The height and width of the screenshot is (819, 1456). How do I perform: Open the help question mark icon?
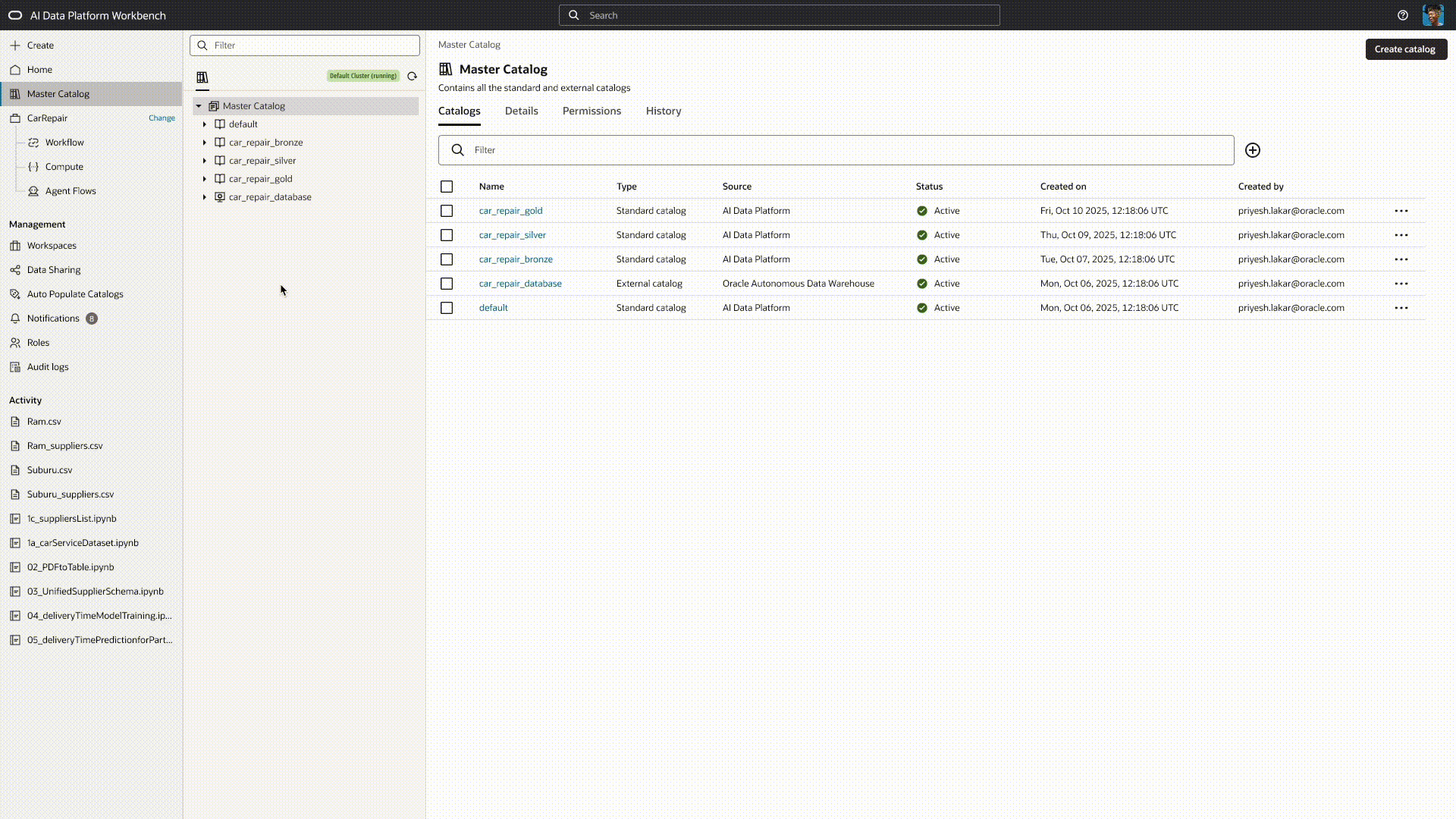(1402, 15)
